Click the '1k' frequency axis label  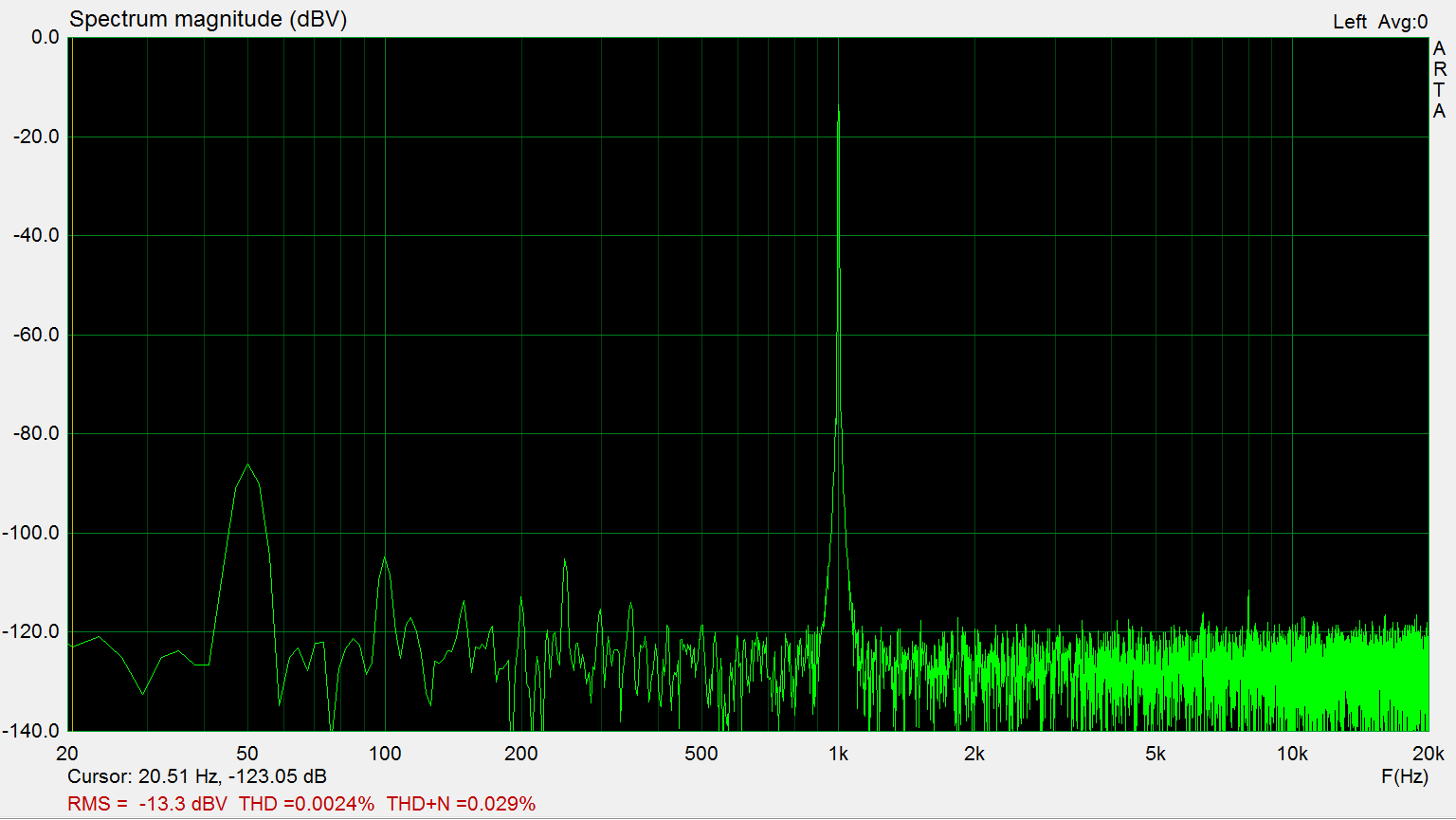coord(838,754)
